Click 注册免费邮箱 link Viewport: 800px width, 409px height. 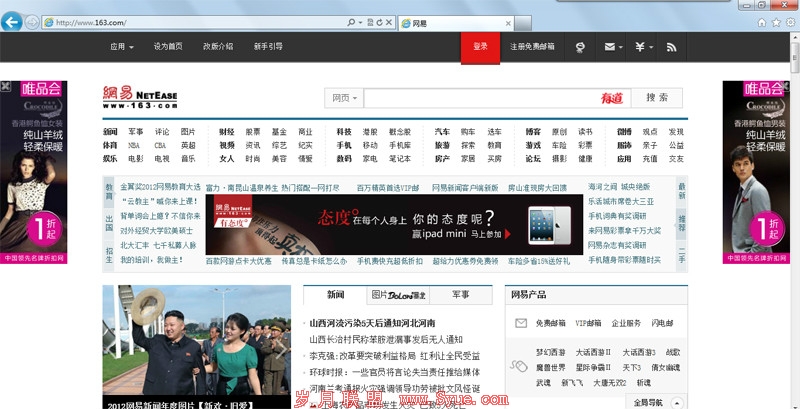coord(532,46)
